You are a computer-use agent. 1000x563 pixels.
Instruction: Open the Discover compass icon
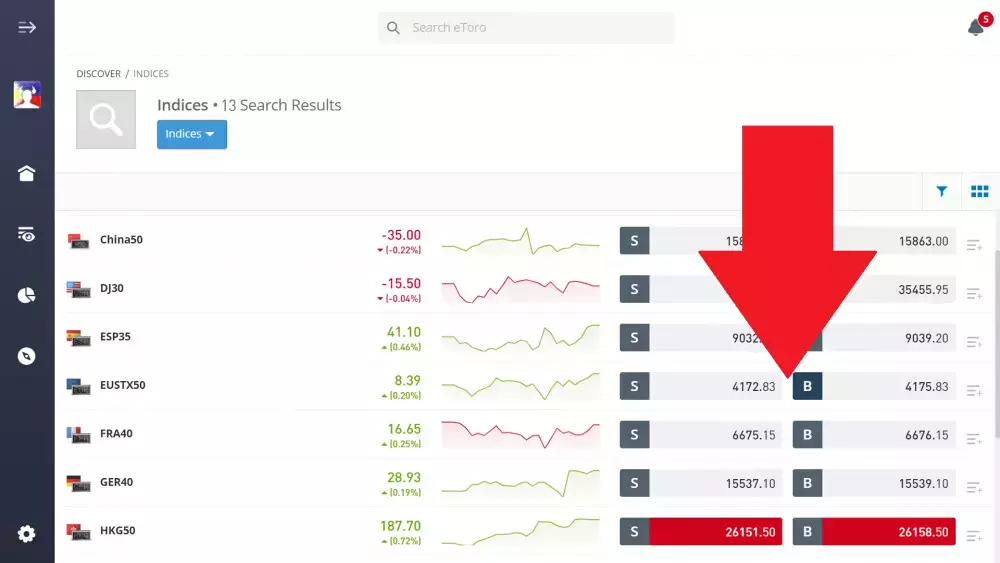pos(26,356)
